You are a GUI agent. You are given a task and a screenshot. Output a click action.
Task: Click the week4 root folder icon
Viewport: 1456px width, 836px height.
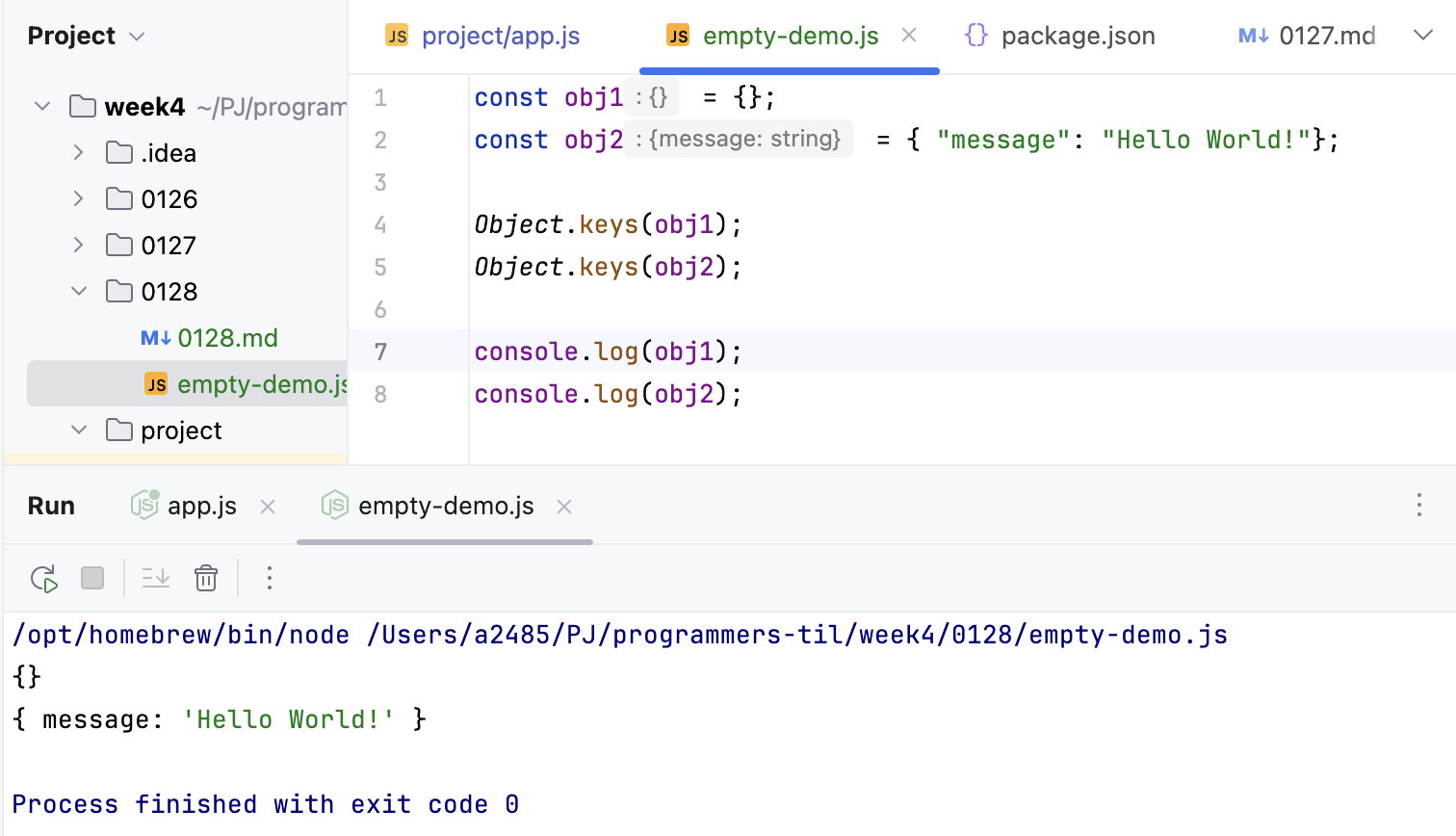click(83, 106)
